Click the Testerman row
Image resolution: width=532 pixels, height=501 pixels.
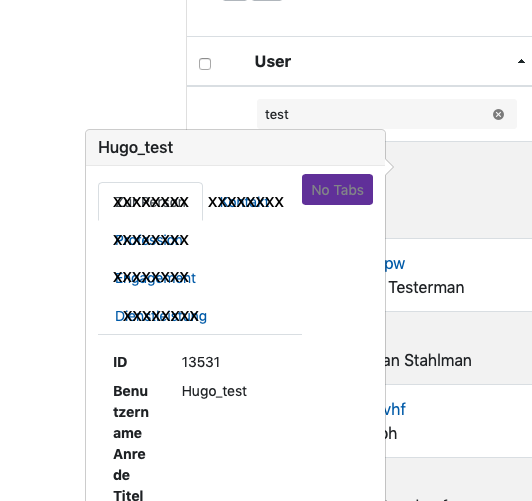point(459,275)
